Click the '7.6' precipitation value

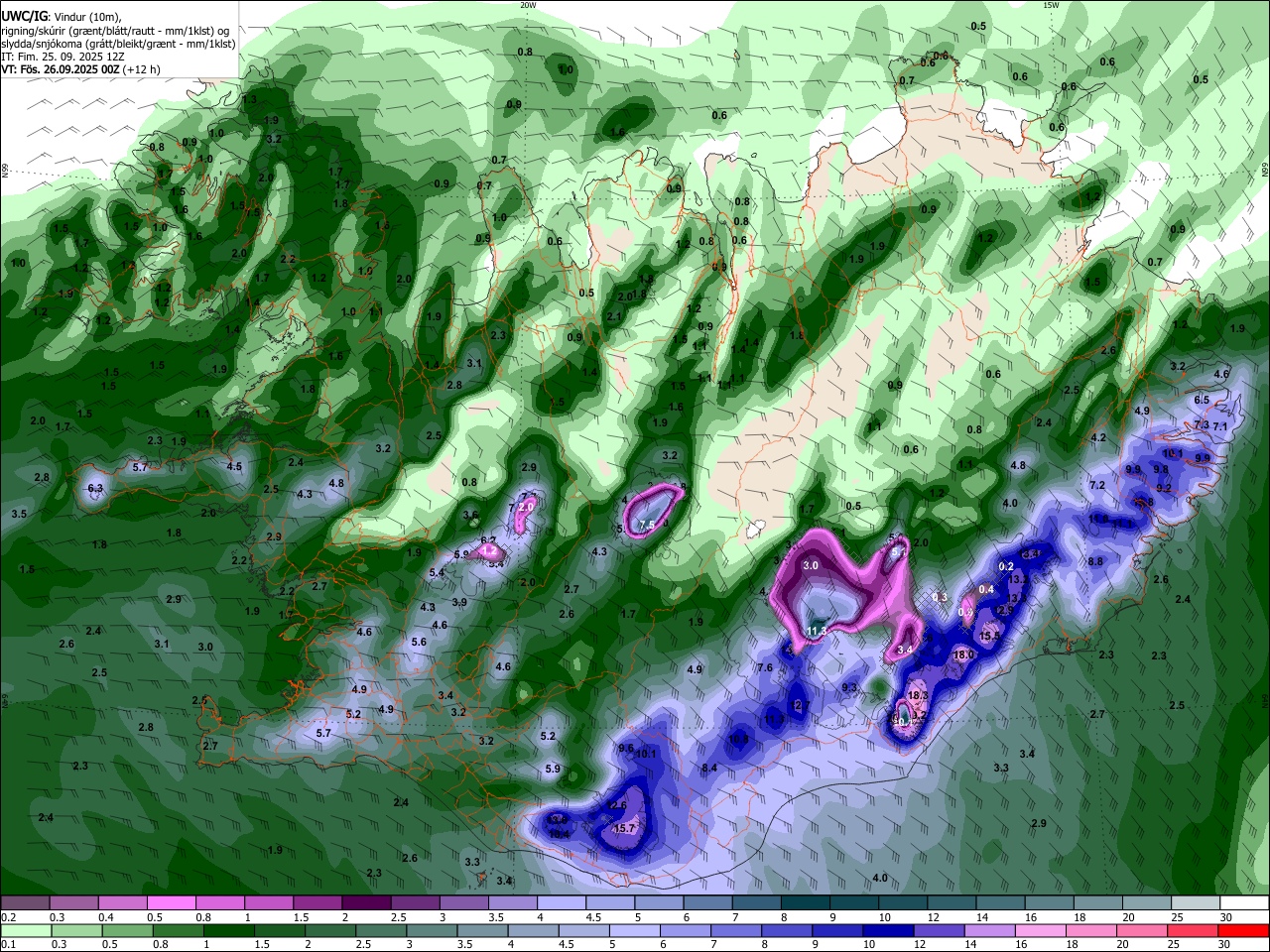click(x=765, y=667)
